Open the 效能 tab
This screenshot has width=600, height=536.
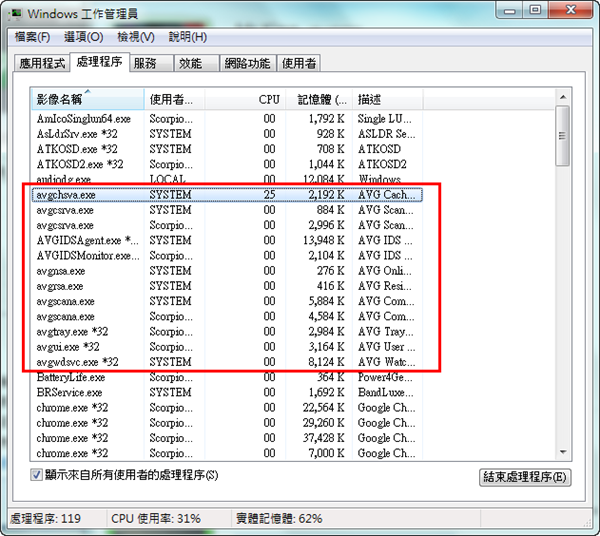[197, 63]
